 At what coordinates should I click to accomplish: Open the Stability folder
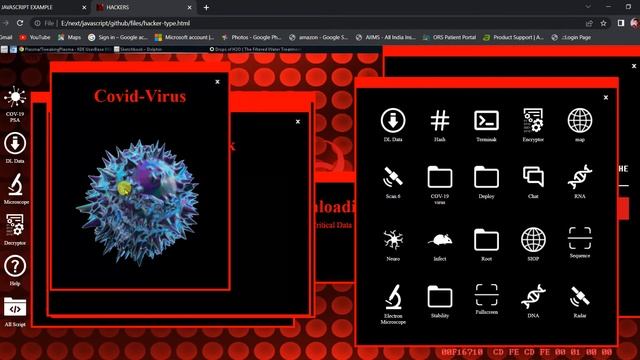tap(440, 301)
